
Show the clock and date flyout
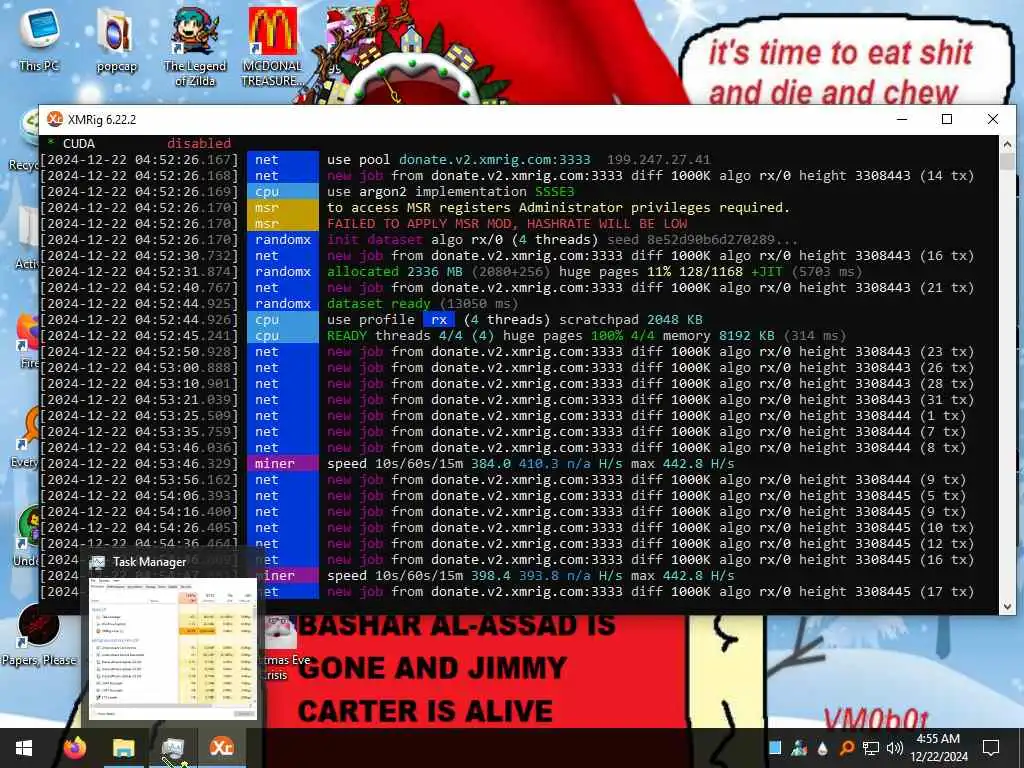pos(938,748)
